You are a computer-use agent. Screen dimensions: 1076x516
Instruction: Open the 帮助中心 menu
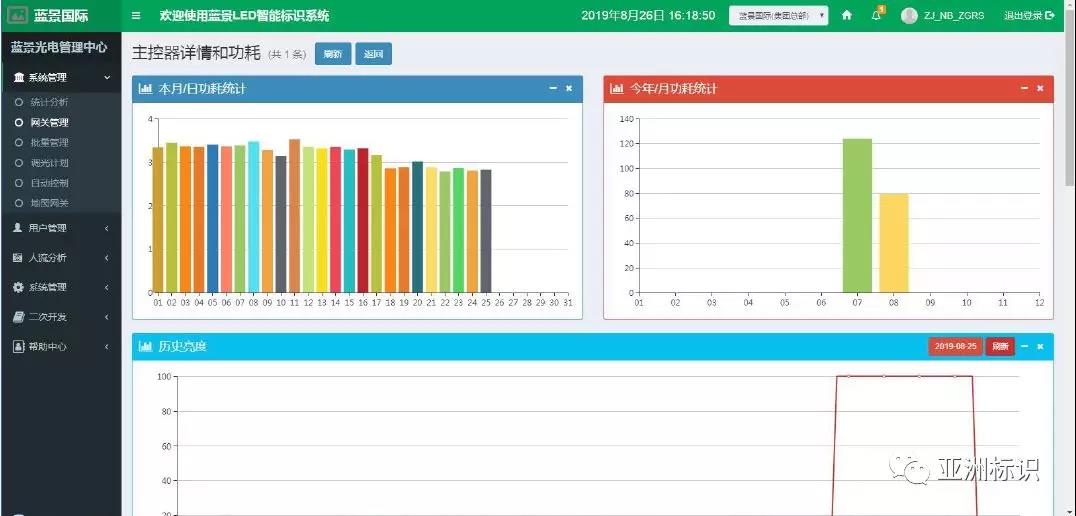coord(60,346)
